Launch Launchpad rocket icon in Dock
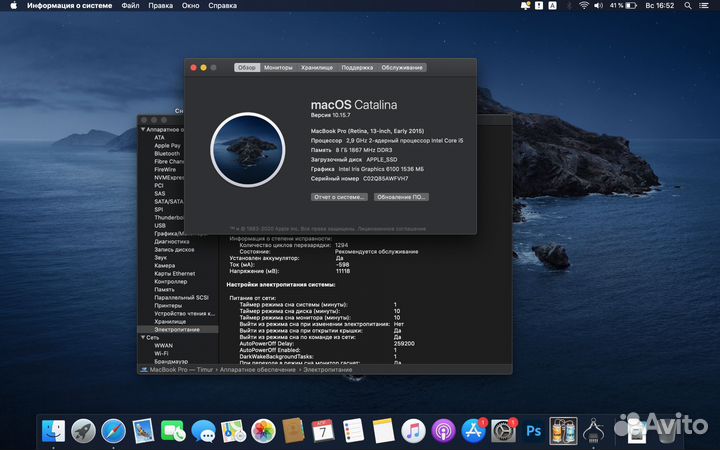 coord(83,431)
